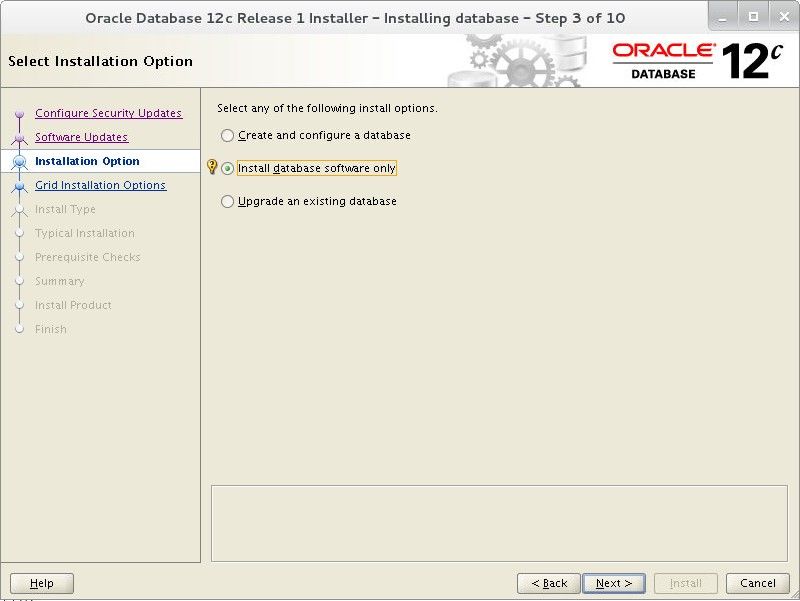Open Grid Installation Options step link

(101, 185)
